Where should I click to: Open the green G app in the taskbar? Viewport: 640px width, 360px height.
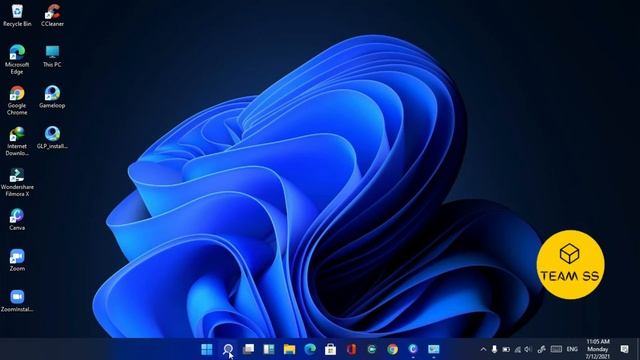372,349
